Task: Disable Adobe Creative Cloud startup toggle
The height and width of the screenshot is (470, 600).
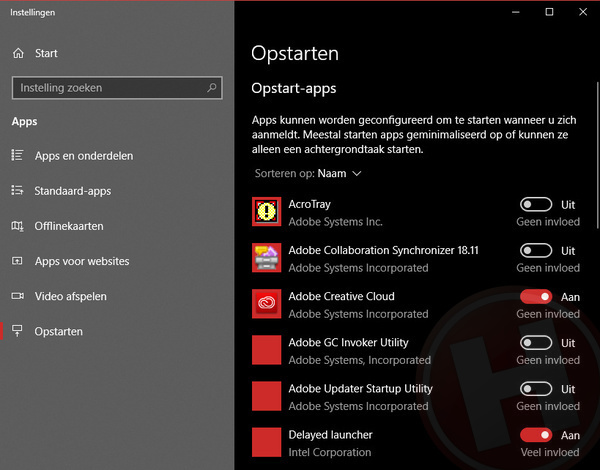Action: pyautogui.click(x=536, y=297)
